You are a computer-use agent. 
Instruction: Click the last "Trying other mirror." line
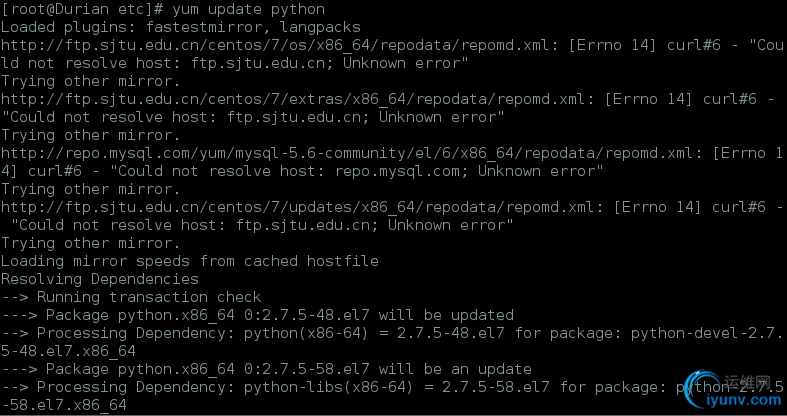pyautogui.click(x=91, y=243)
